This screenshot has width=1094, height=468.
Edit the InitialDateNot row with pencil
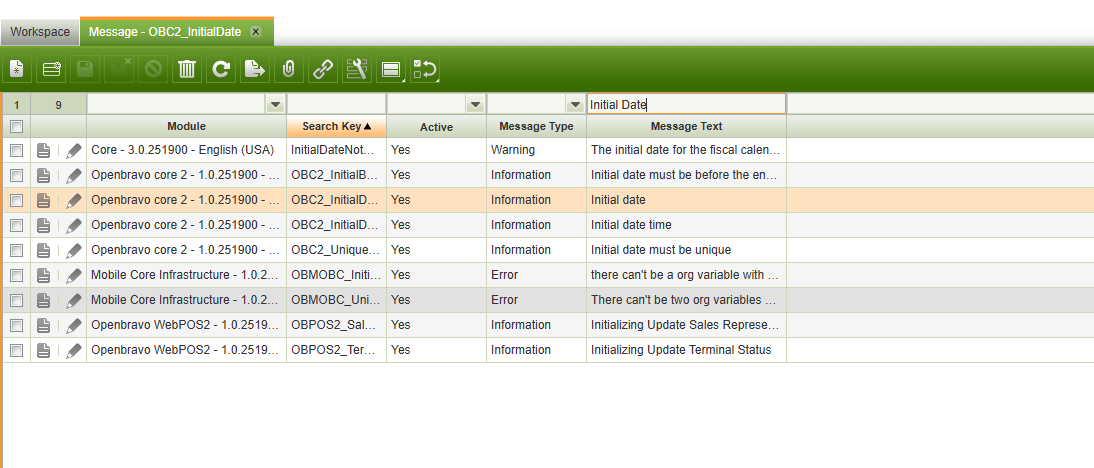click(x=73, y=150)
